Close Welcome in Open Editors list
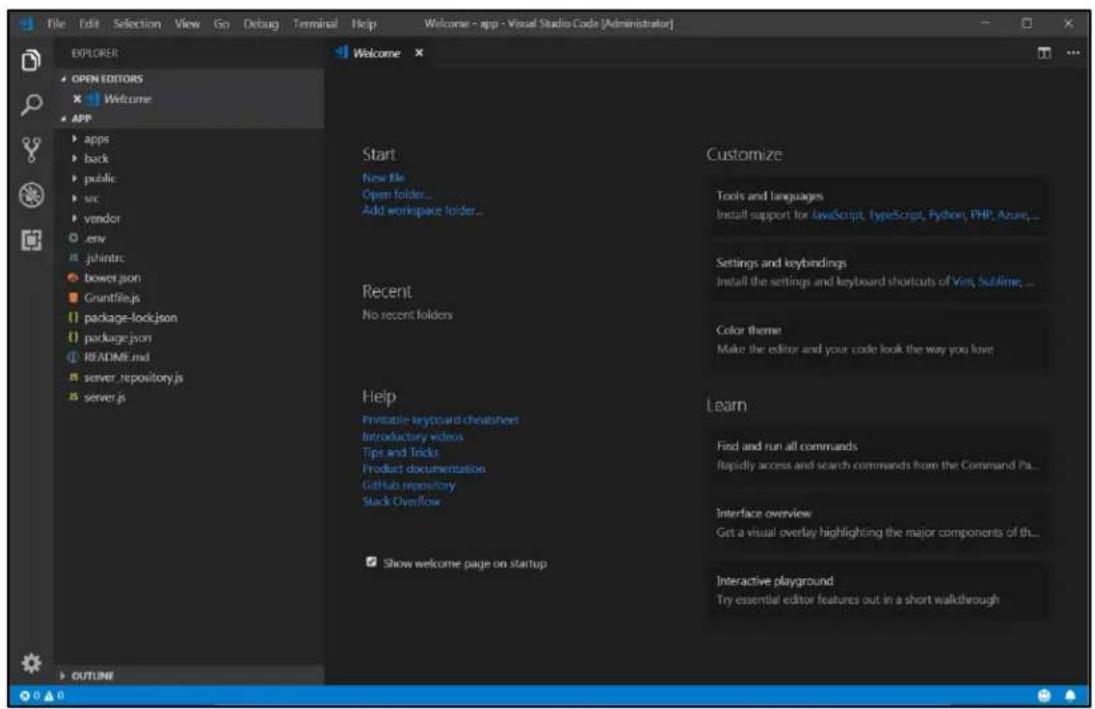This screenshot has height=709, width=1095. [77, 99]
